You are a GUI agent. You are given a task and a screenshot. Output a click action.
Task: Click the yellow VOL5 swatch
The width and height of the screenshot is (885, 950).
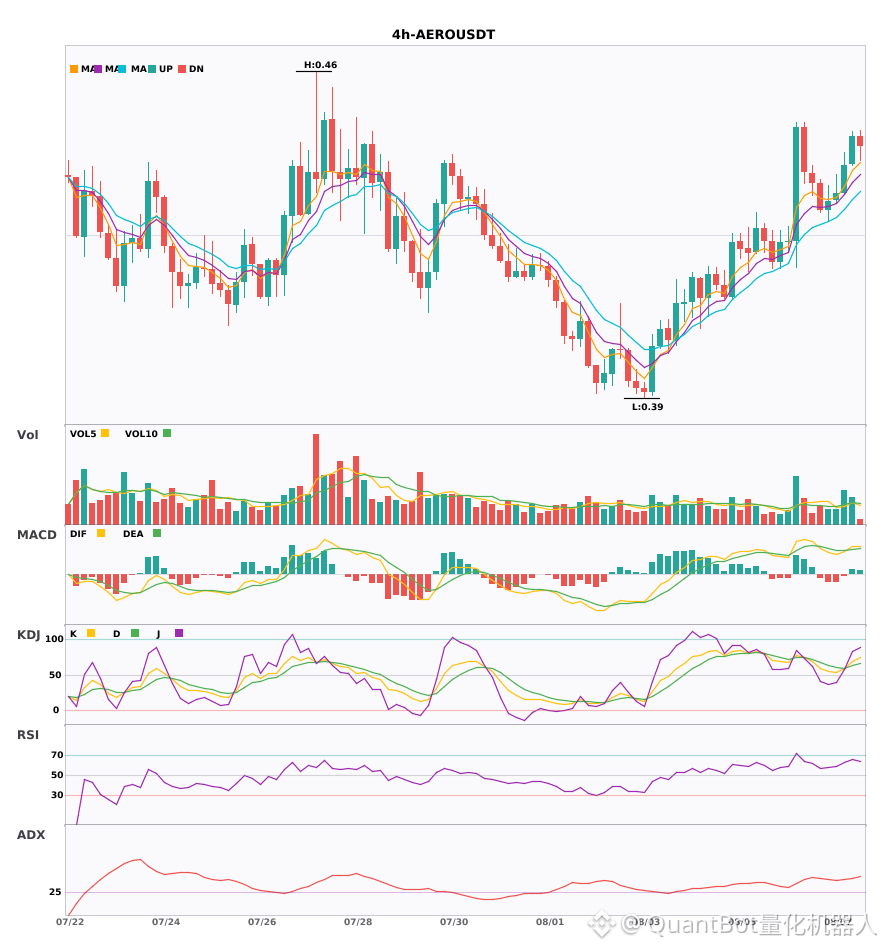point(105,433)
